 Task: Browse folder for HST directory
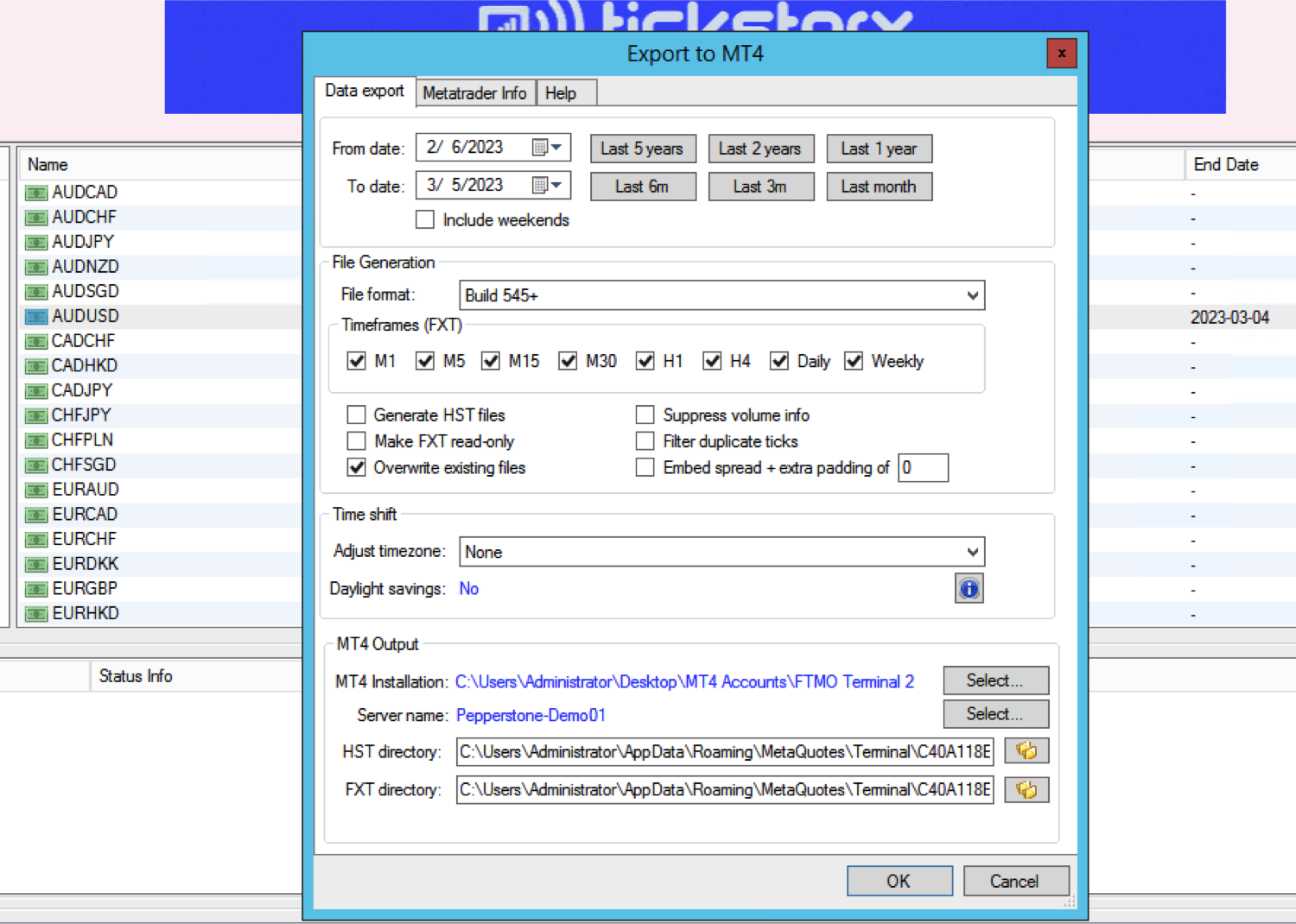(1026, 751)
